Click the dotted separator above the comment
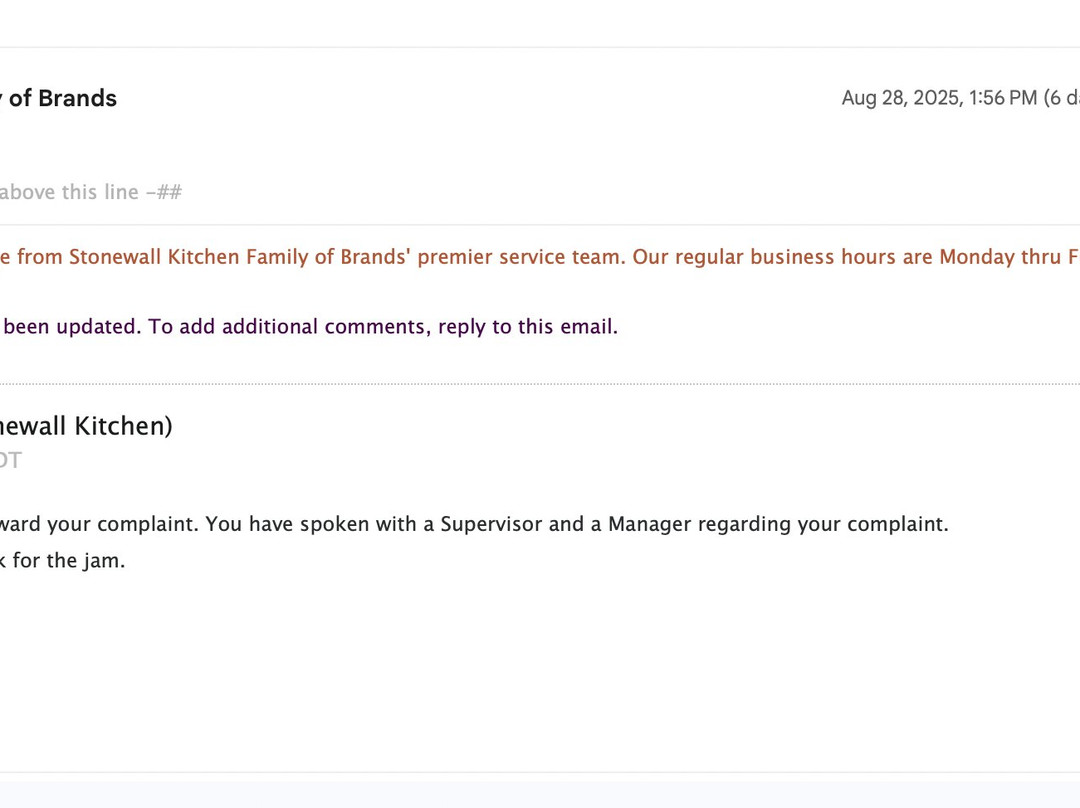The height and width of the screenshot is (808, 1080). (540, 384)
